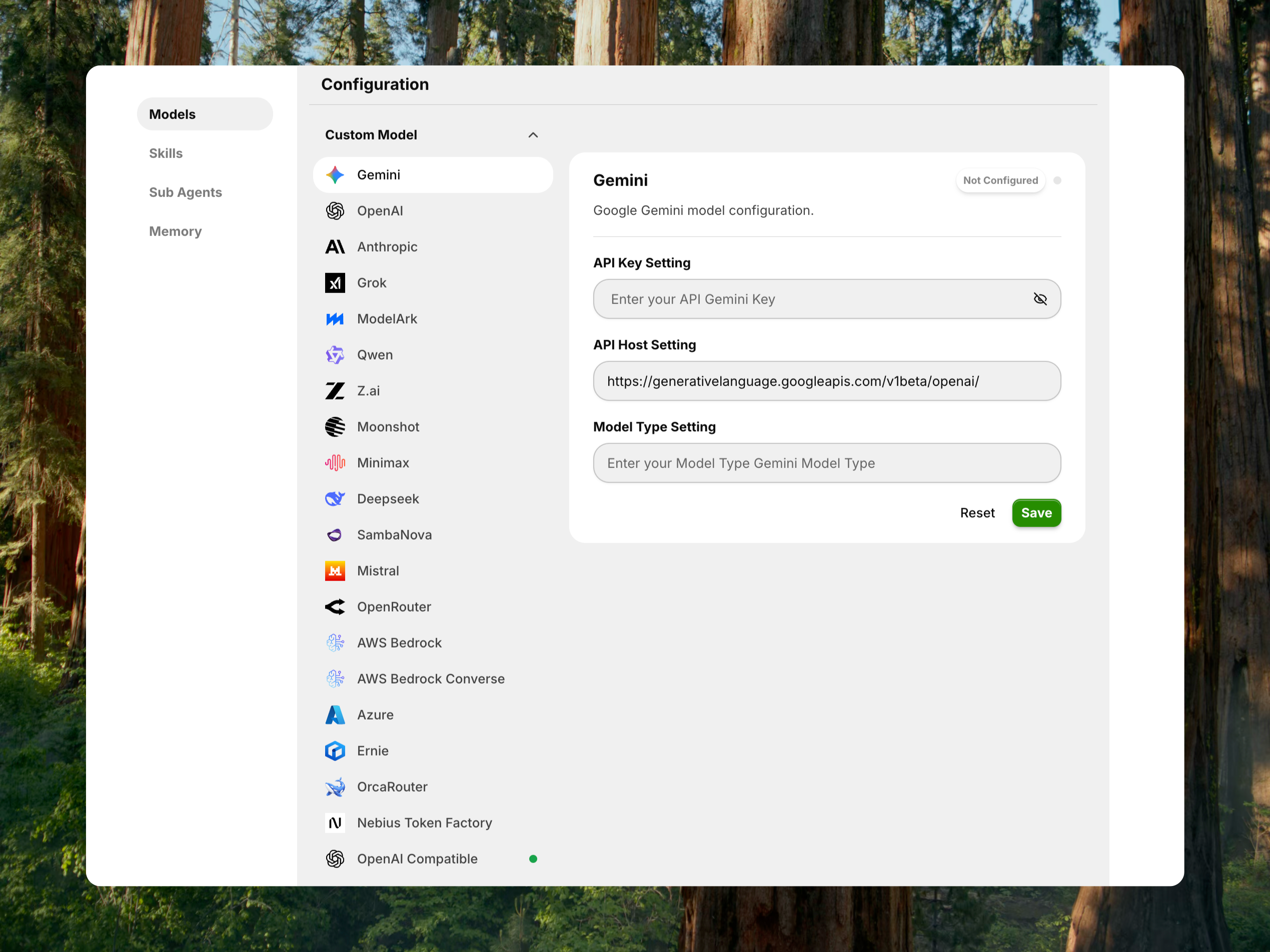
Task: Save the Gemini configuration
Action: click(x=1036, y=513)
